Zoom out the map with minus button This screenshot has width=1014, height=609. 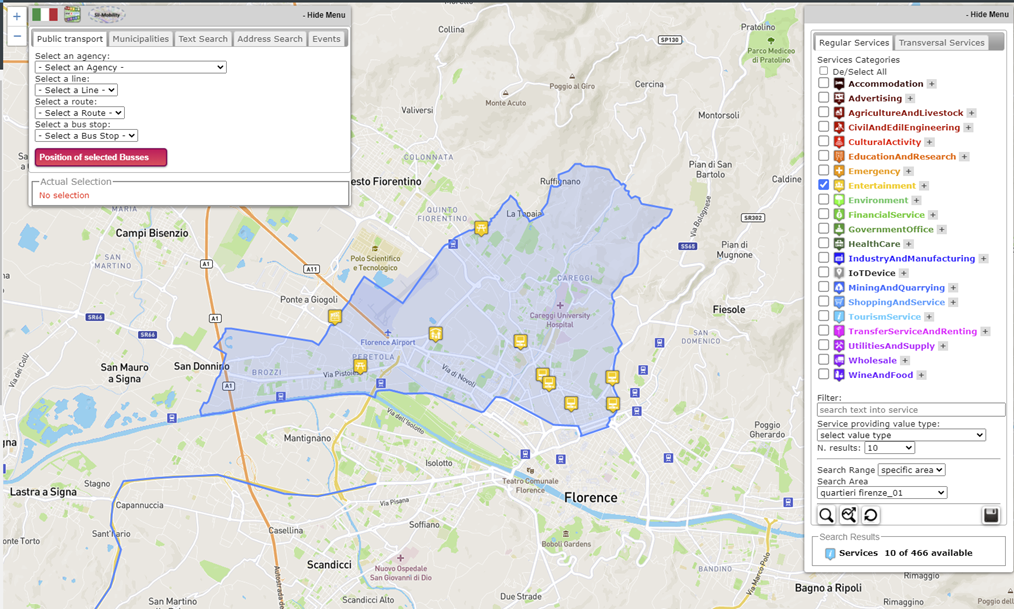tap(16, 36)
